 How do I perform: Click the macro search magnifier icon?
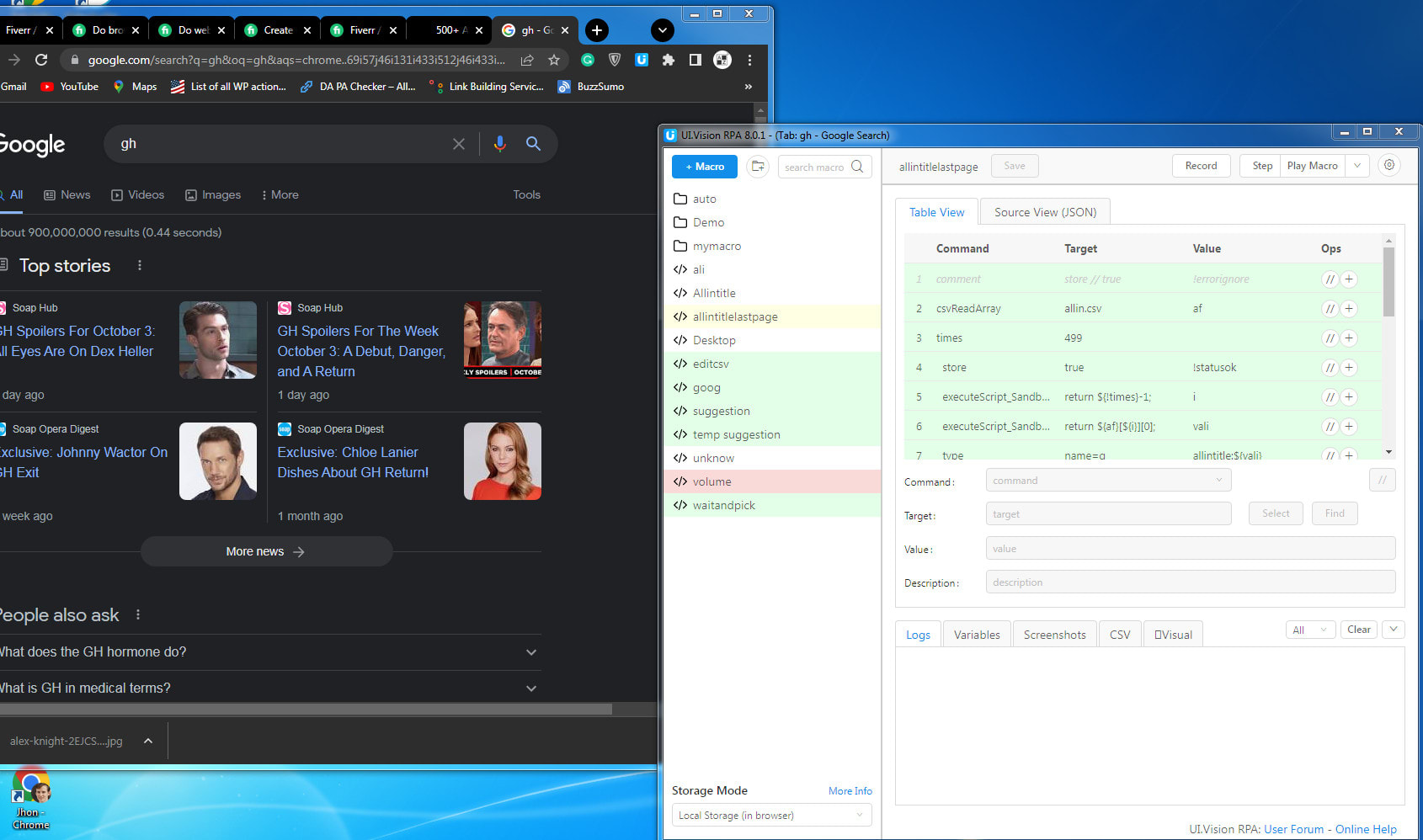pyautogui.click(x=858, y=167)
